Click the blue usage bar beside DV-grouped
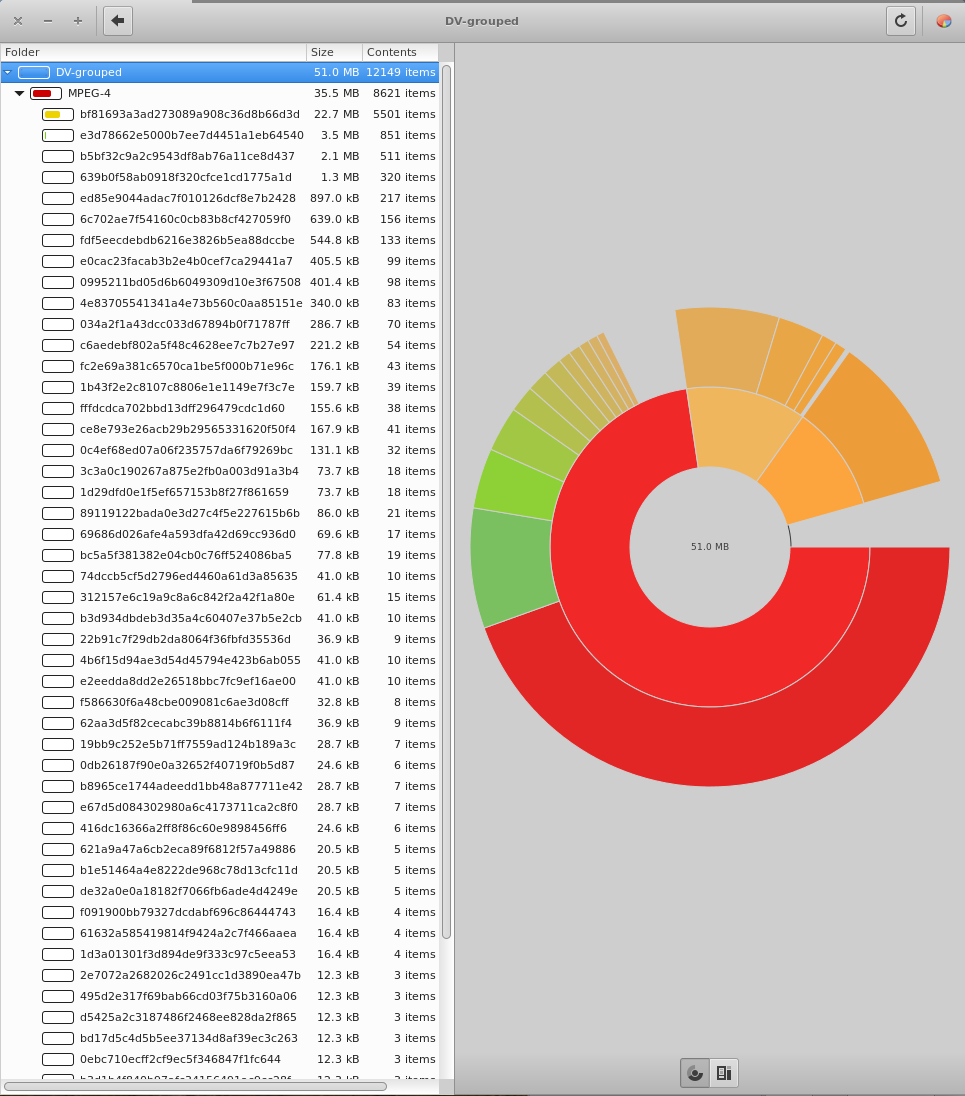Image resolution: width=965 pixels, height=1096 pixels. [34, 72]
